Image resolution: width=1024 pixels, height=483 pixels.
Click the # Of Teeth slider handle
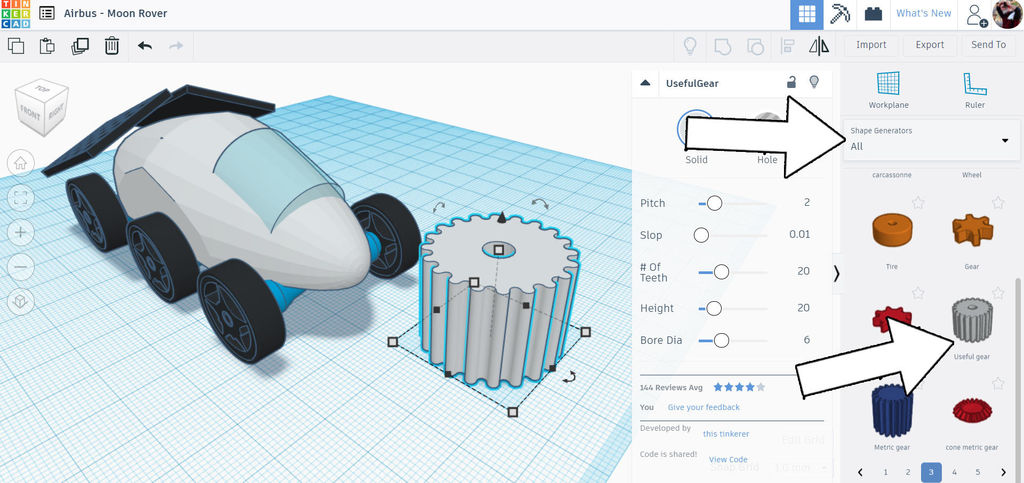(x=722, y=272)
